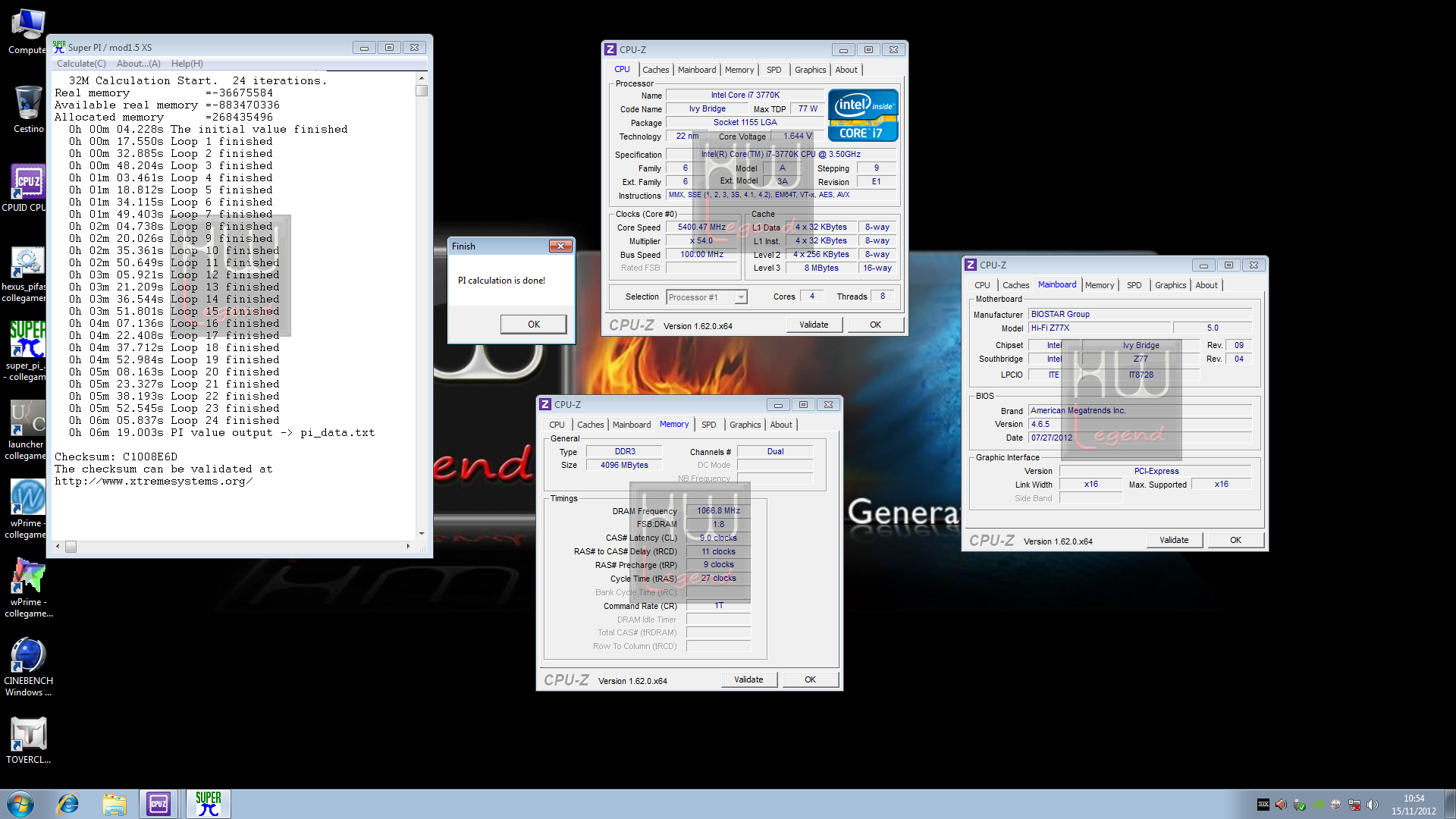
Task: Open the Computer desktop icon
Action: coord(28,32)
